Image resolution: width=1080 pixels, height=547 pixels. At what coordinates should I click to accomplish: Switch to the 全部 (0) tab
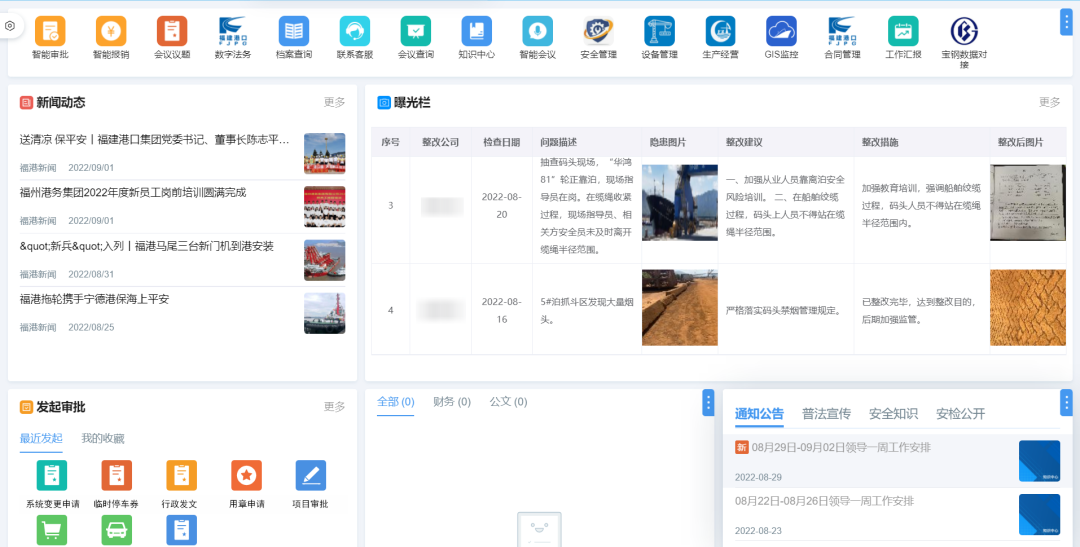pos(395,402)
